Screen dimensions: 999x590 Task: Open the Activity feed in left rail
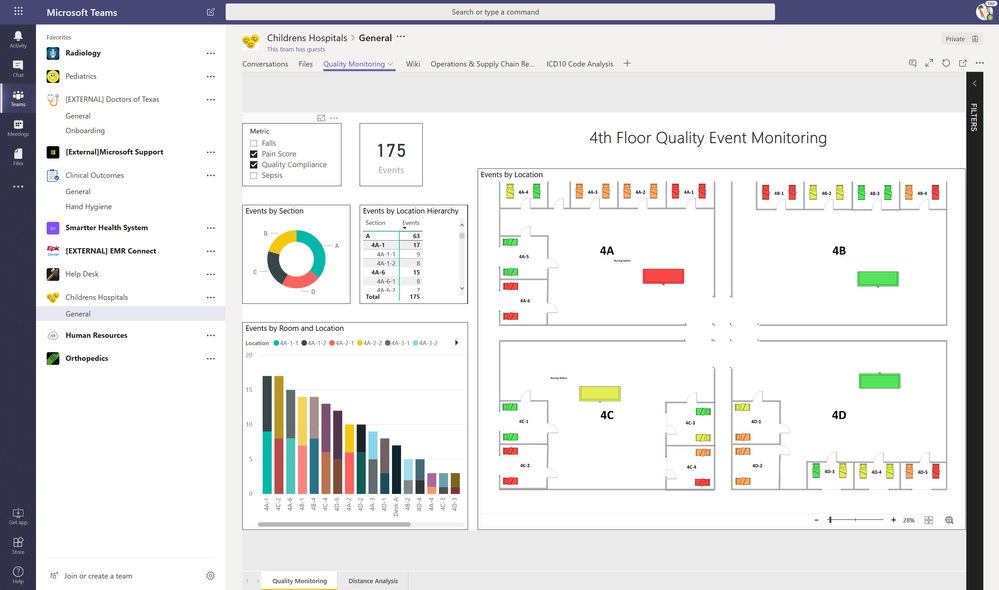coord(18,39)
